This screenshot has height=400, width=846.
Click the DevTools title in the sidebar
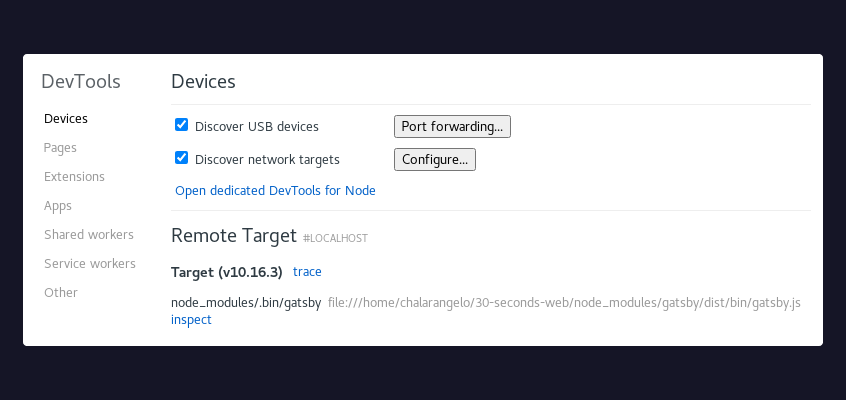[x=81, y=82]
